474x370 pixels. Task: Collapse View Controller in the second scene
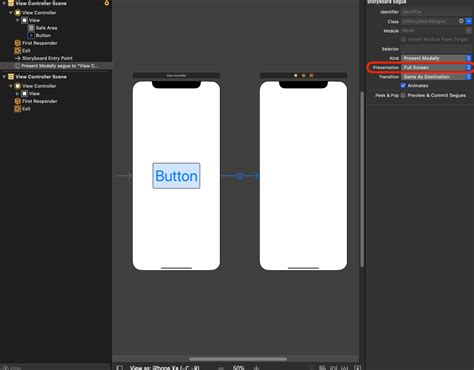click(x=11, y=86)
